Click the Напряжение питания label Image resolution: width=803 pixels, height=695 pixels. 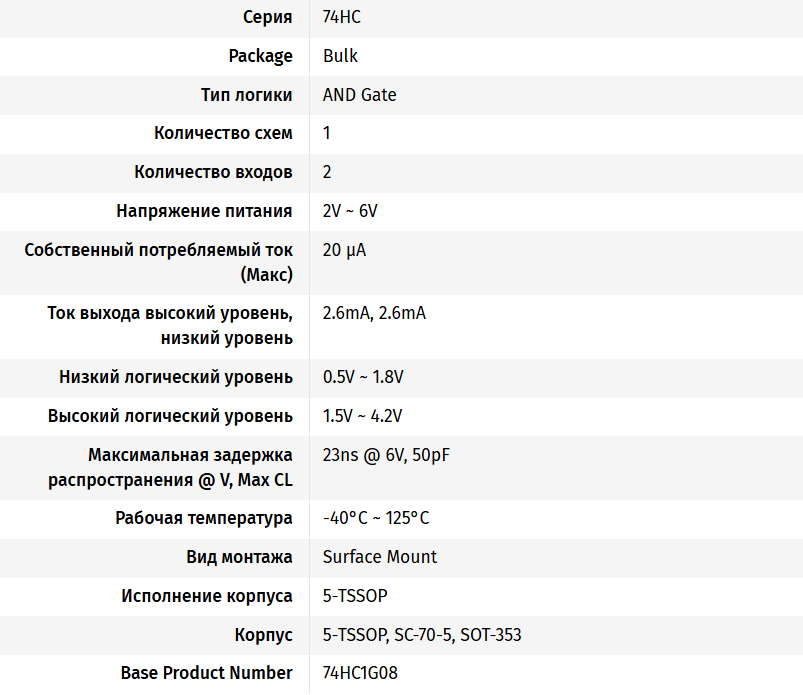[204, 211]
